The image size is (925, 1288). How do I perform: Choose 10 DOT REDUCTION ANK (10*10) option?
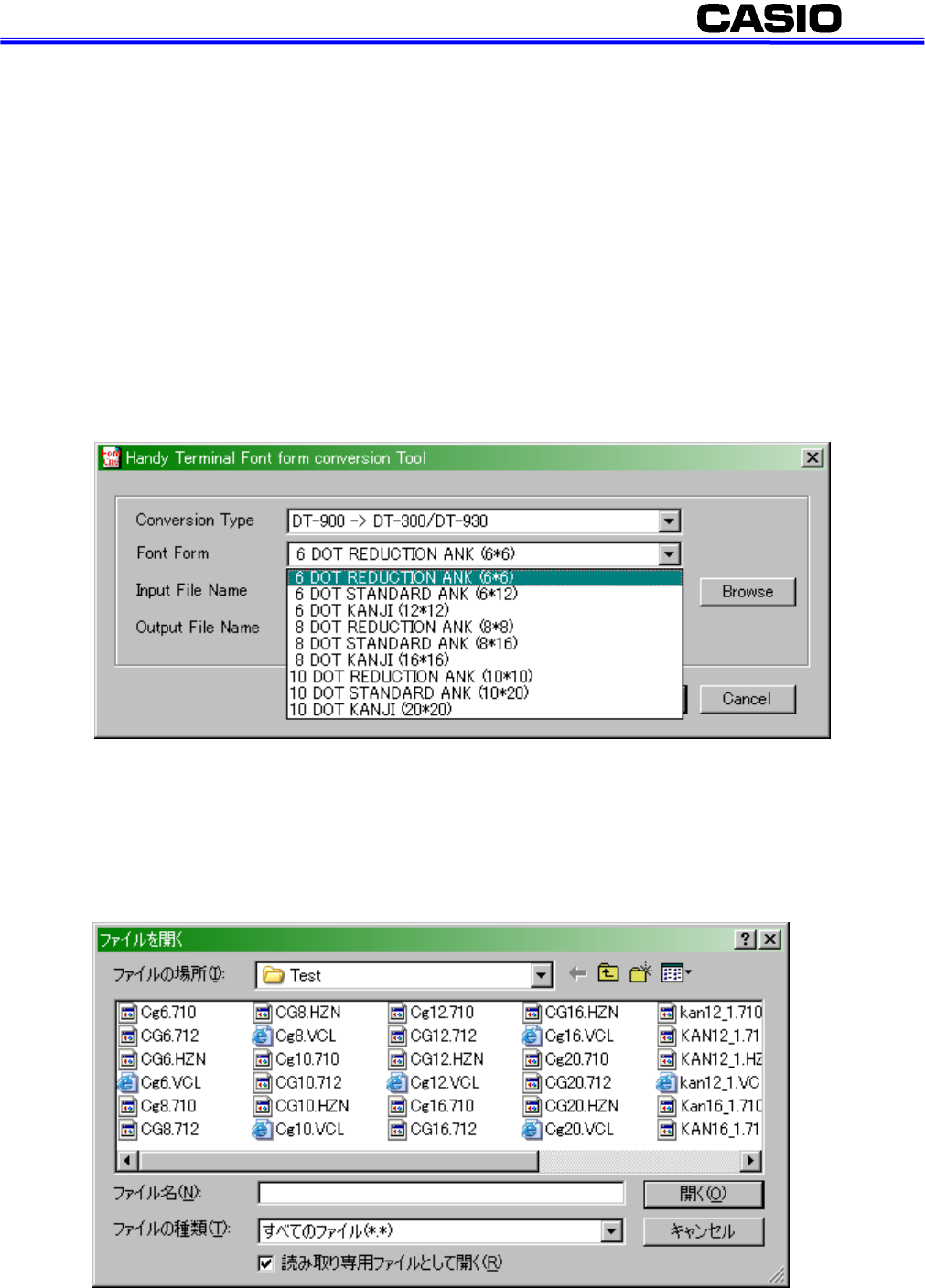pos(485,677)
